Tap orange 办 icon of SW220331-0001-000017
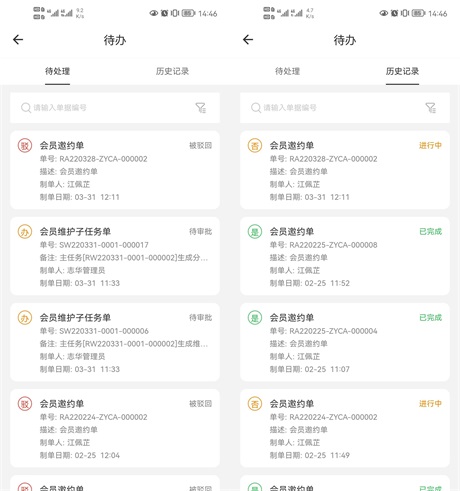Screen dimensions: 460x491 click(25, 231)
